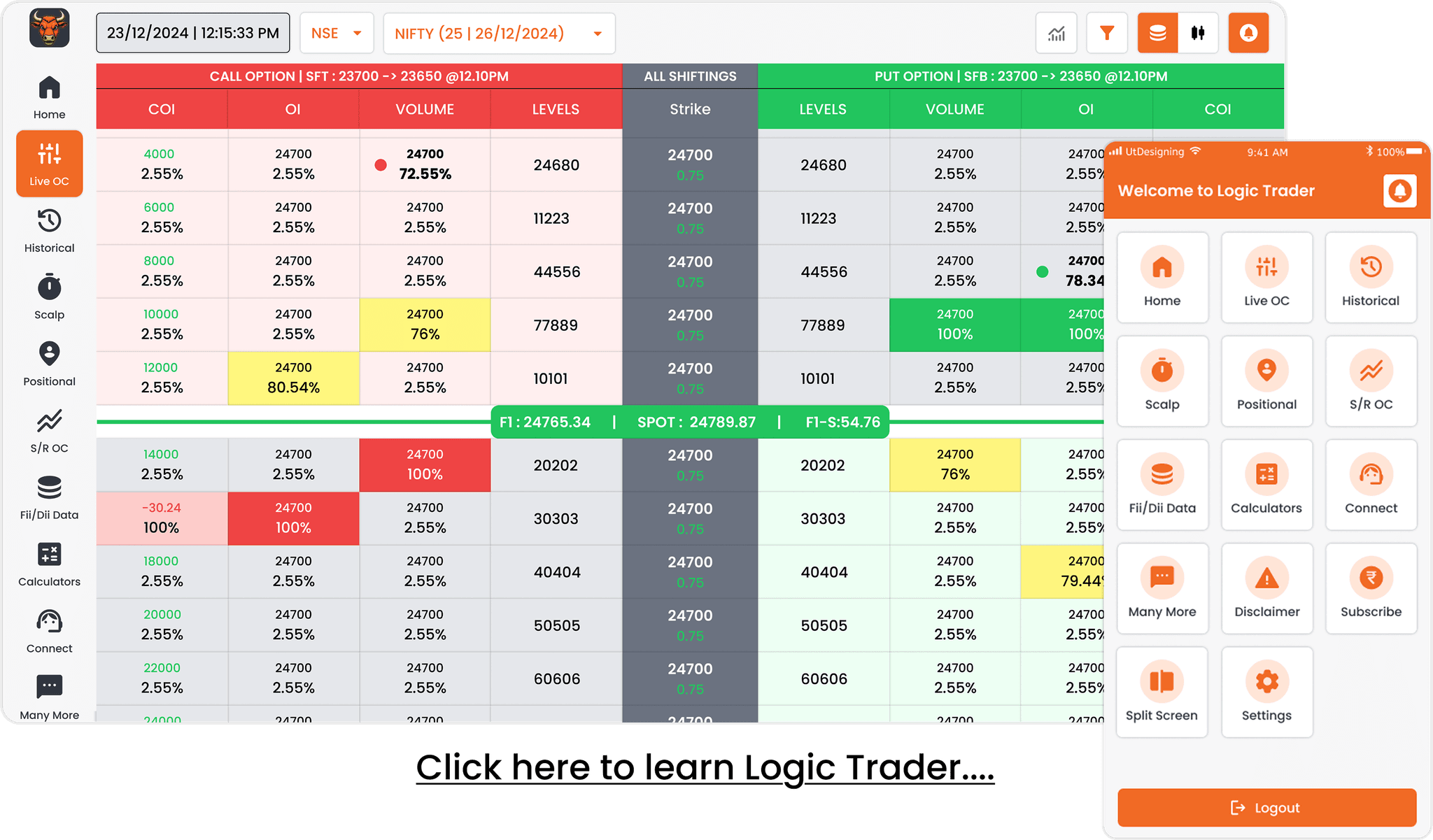Tap the Split Screen tile
The image size is (1433, 840).
click(1162, 692)
